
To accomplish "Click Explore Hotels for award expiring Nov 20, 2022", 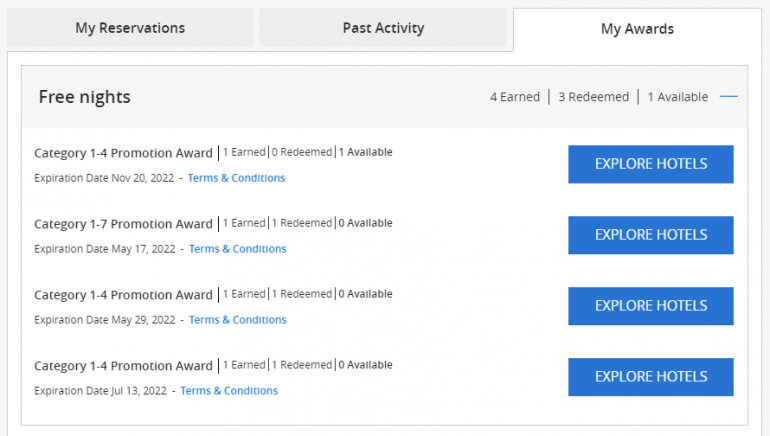I will [650, 164].
